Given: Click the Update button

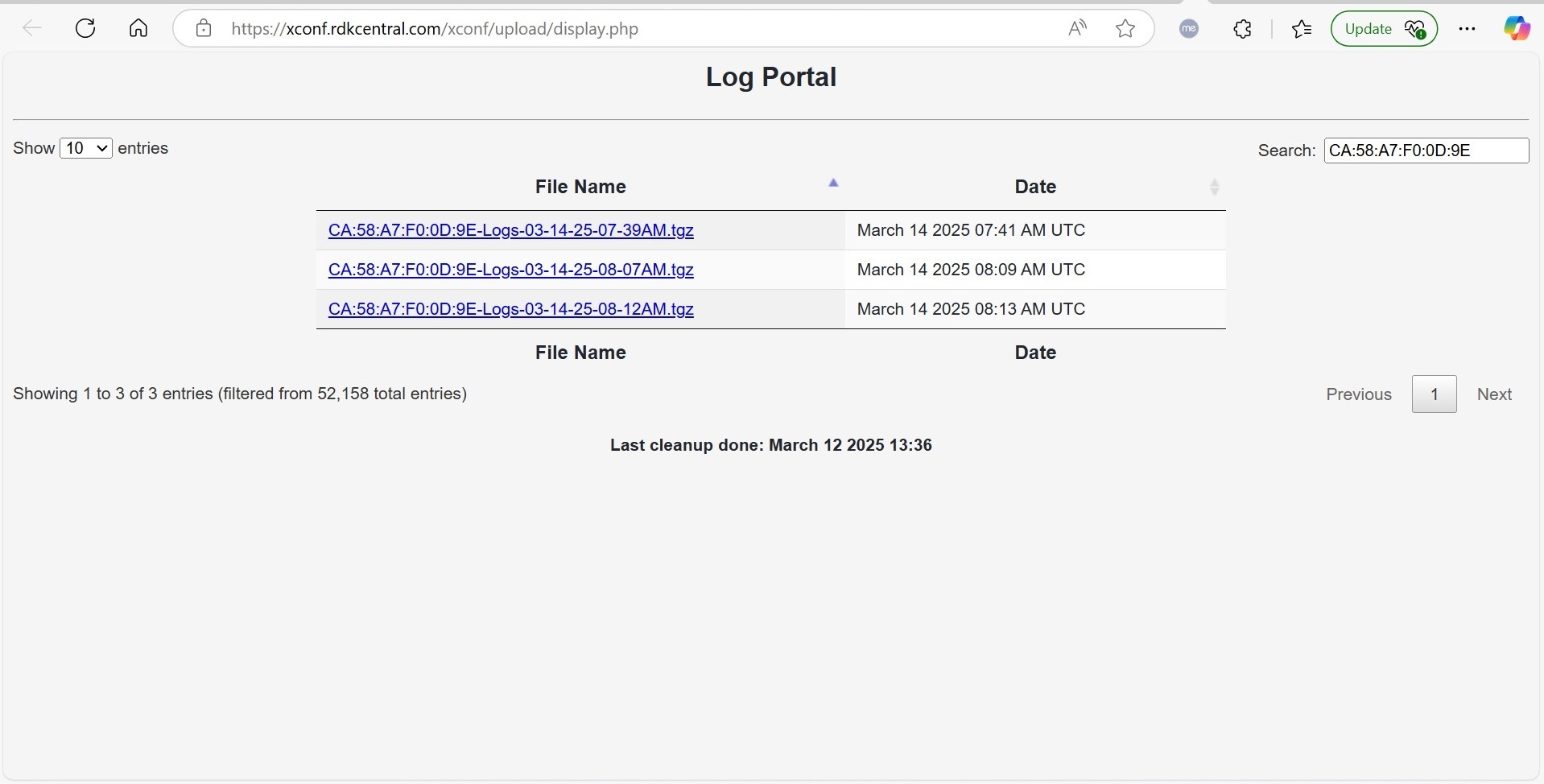Looking at the screenshot, I should (x=1383, y=29).
